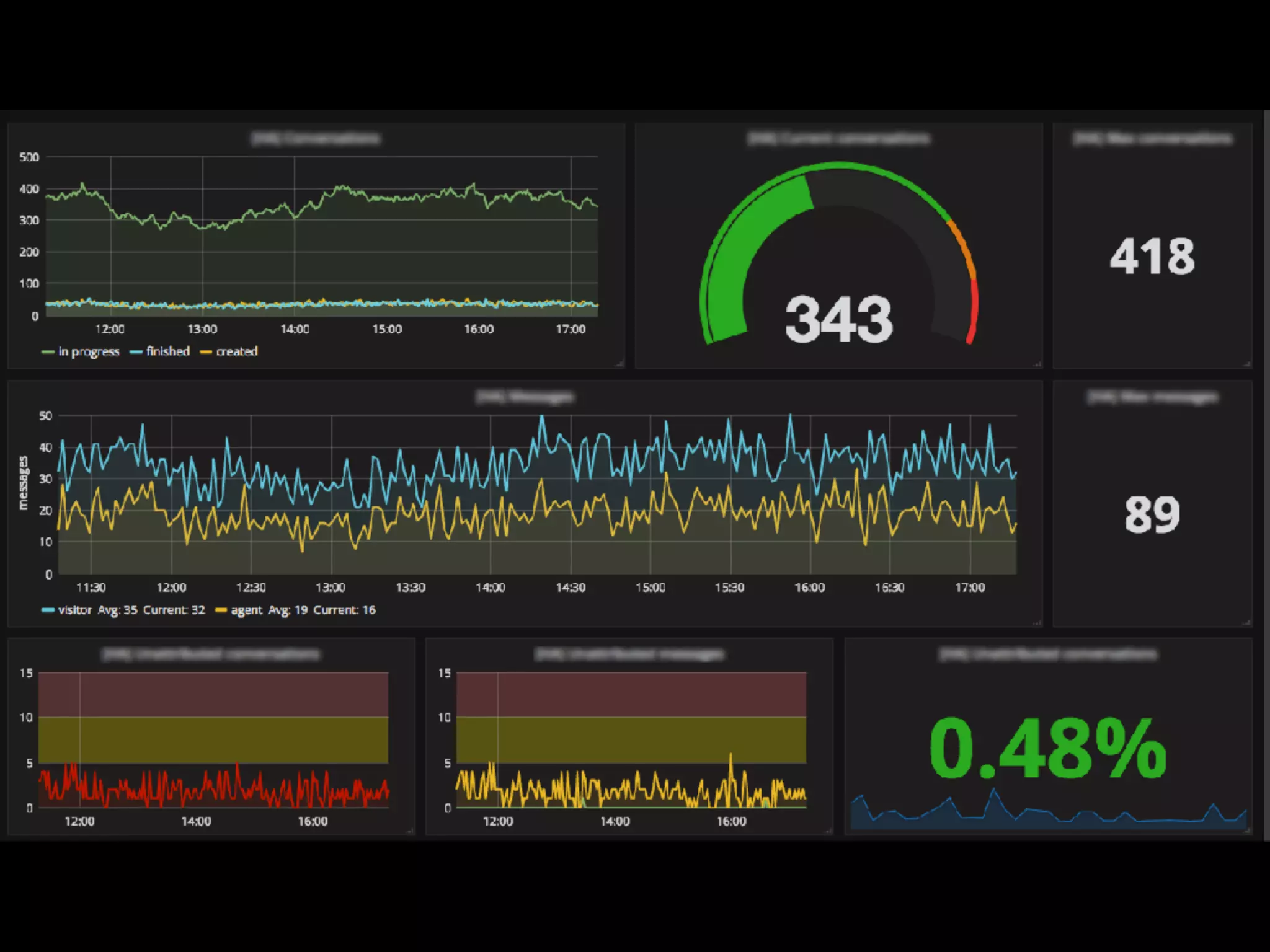Click resize handle of the messages graph panel
Viewport: 1270px width, 952px height.
pos(1037,623)
